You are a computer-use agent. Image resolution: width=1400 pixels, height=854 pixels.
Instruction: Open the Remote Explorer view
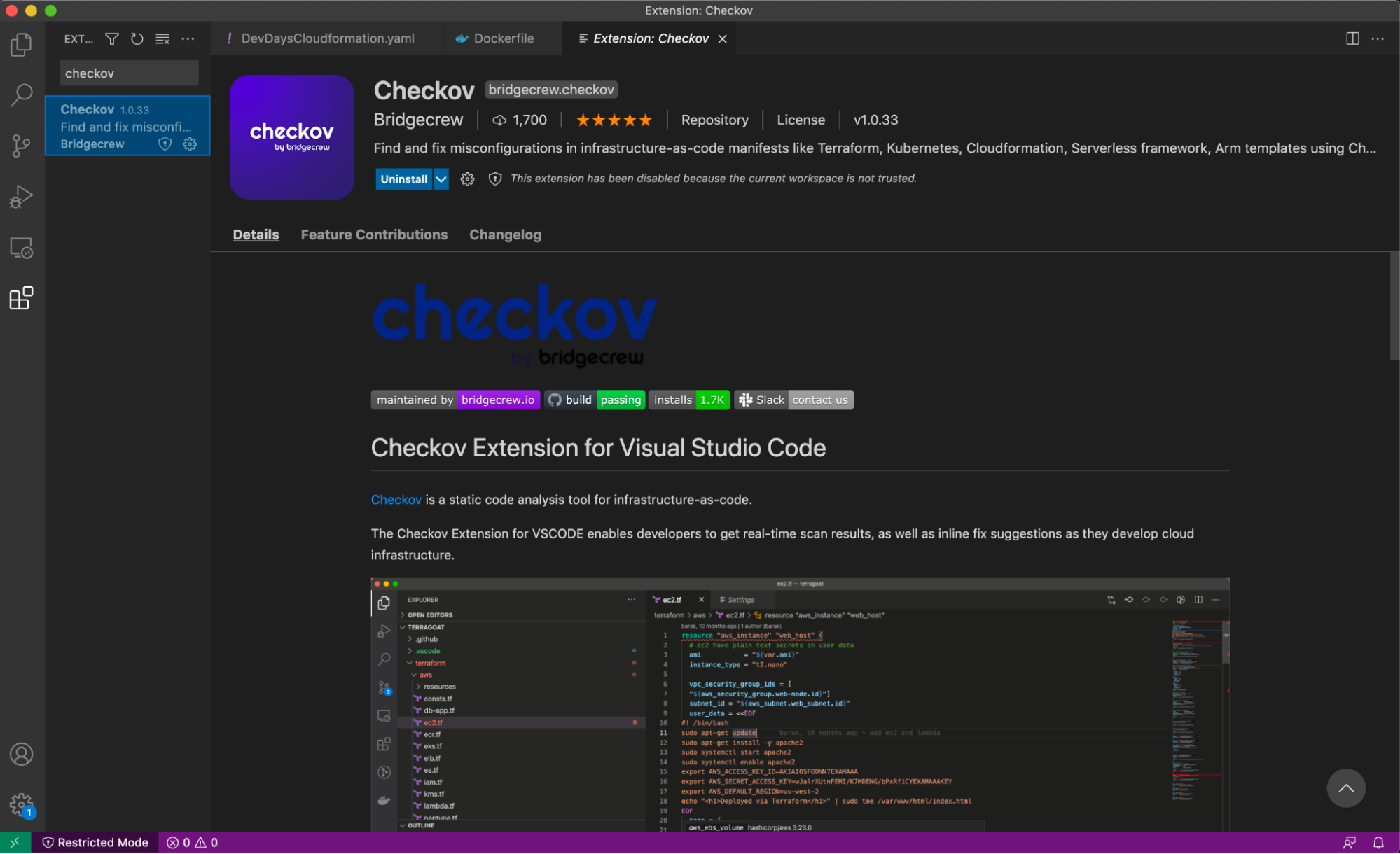click(x=22, y=248)
